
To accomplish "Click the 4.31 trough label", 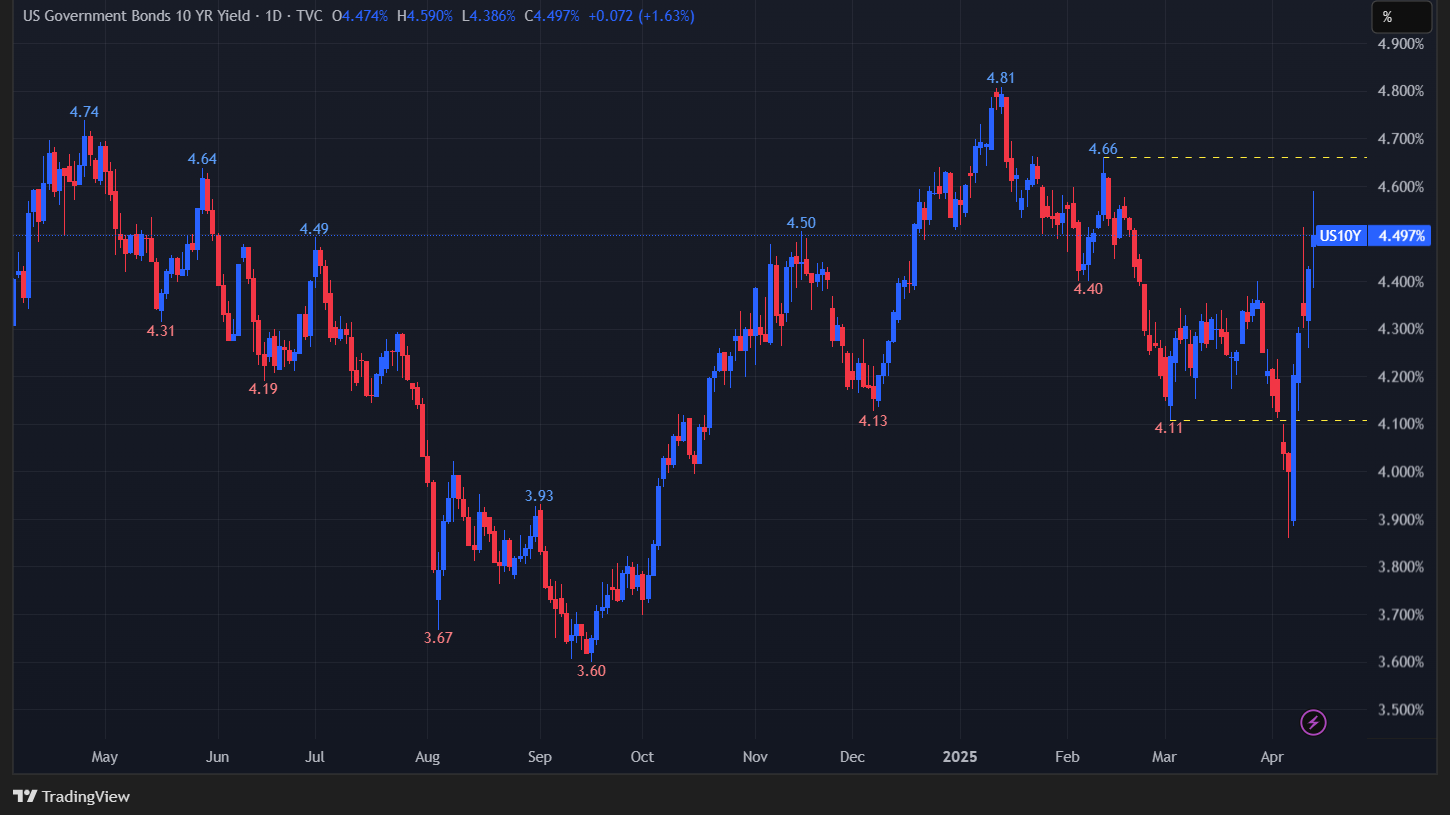I will tap(161, 331).
